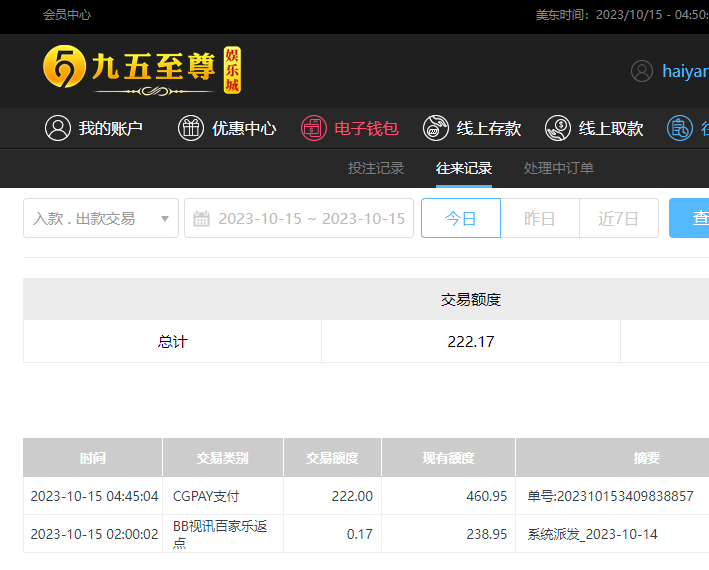This screenshot has height=570, width=709.
Task: Click the calendar icon in date field
Action: point(201,218)
